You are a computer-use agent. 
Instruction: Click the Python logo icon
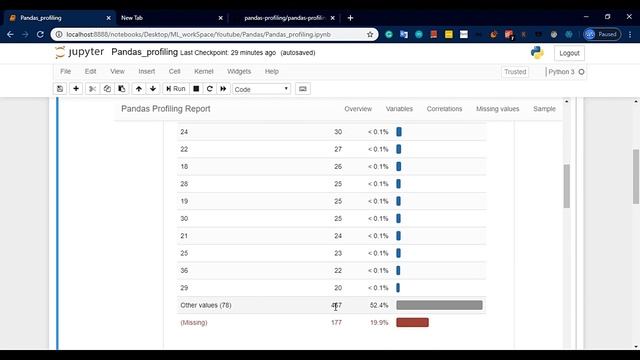tap(537, 53)
